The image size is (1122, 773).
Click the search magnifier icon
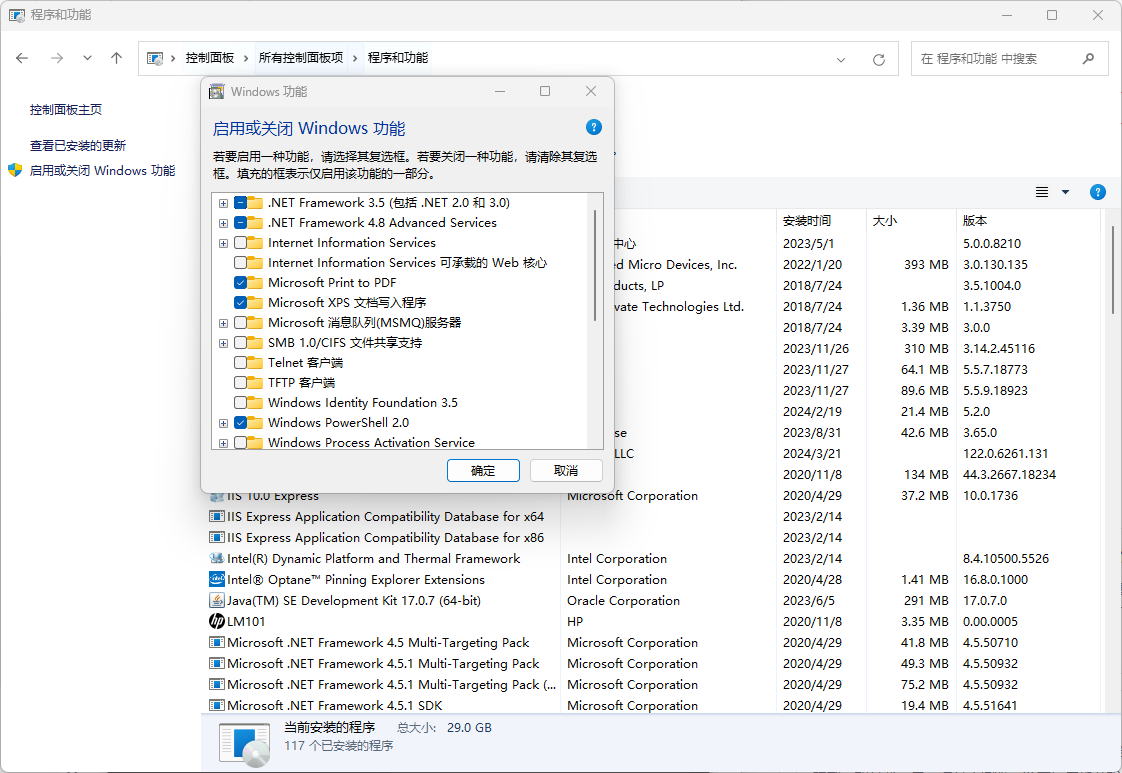click(x=1088, y=59)
